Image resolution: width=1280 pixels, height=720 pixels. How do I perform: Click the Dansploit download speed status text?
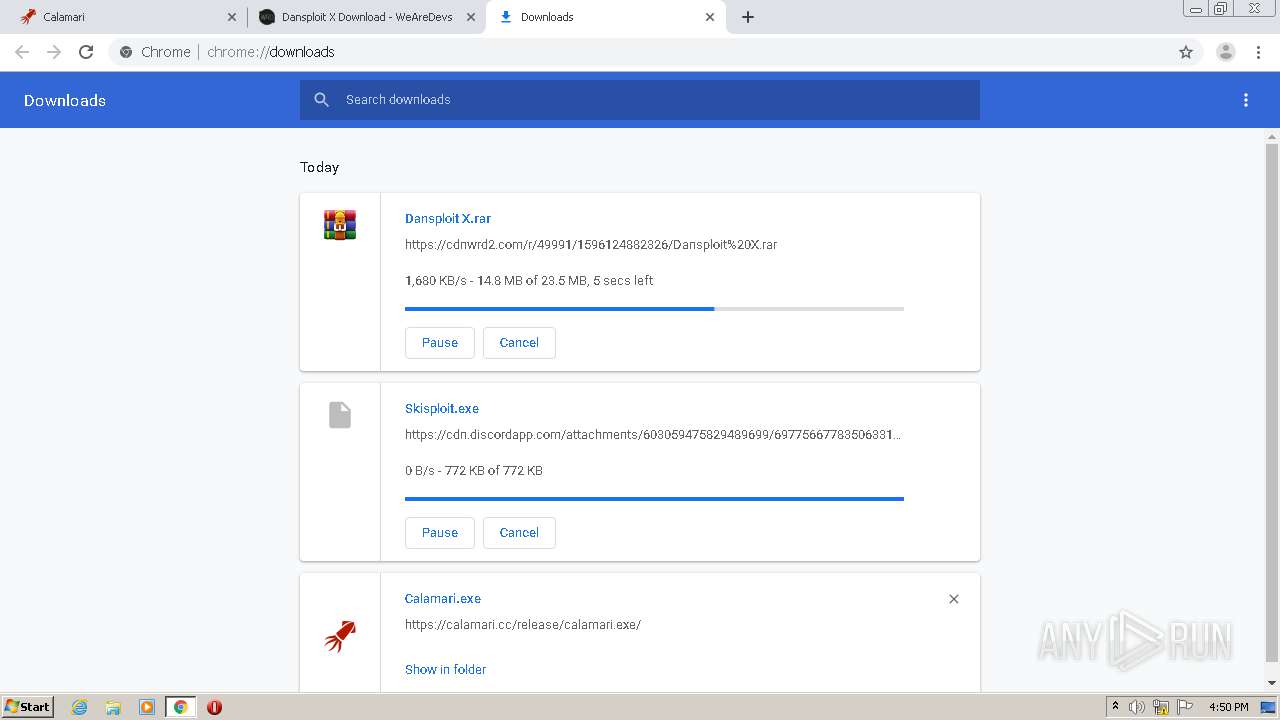(529, 280)
